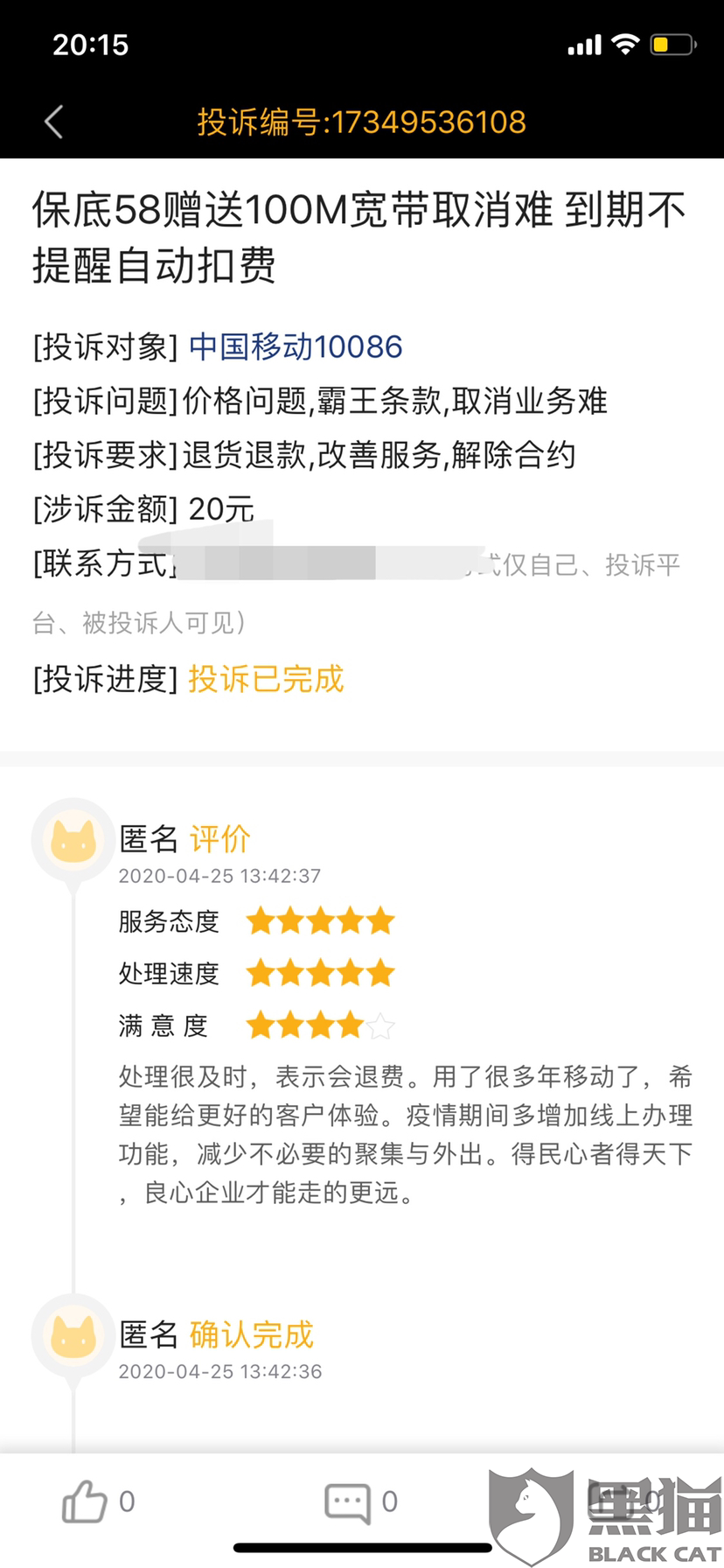Tap the 投诉已完成 progress status

pyautogui.click(x=266, y=679)
